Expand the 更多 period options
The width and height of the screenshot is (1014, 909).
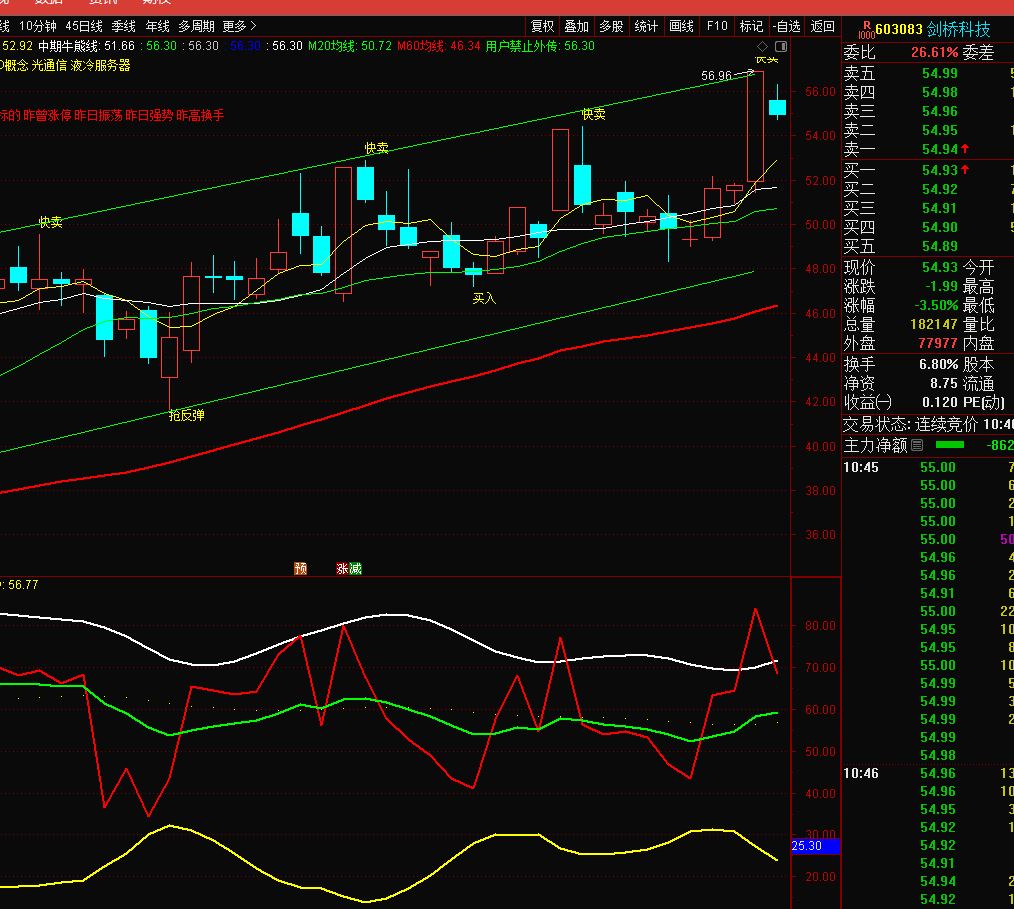click(239, 27)
